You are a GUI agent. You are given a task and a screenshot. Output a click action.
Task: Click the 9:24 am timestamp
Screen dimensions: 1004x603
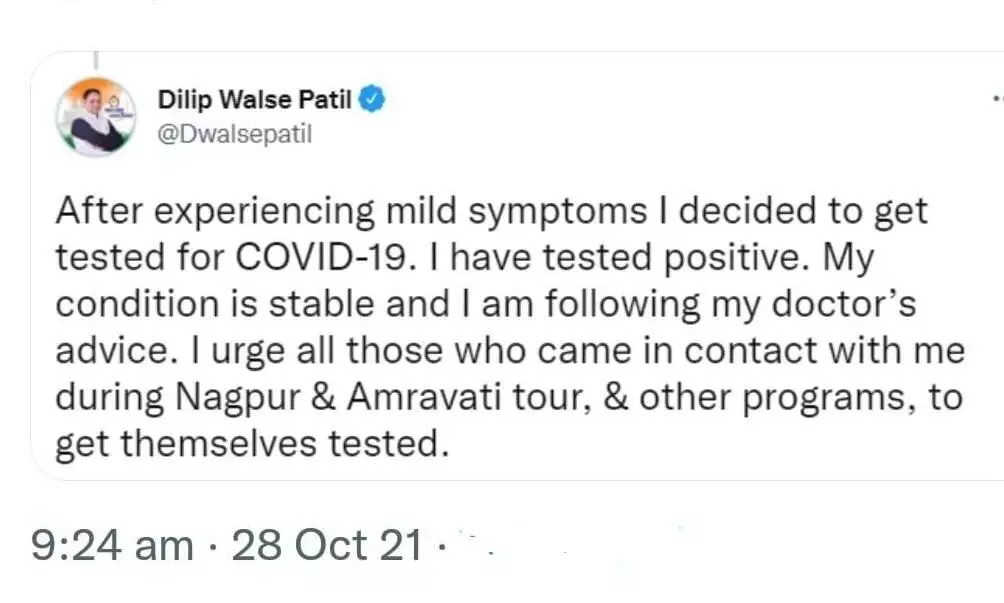112,546
